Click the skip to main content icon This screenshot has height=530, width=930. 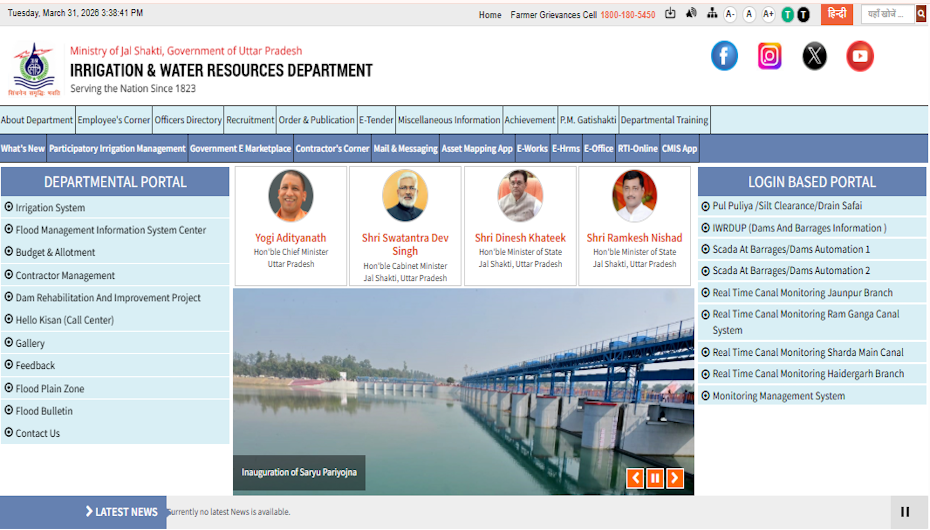click(x=670, y=13)
